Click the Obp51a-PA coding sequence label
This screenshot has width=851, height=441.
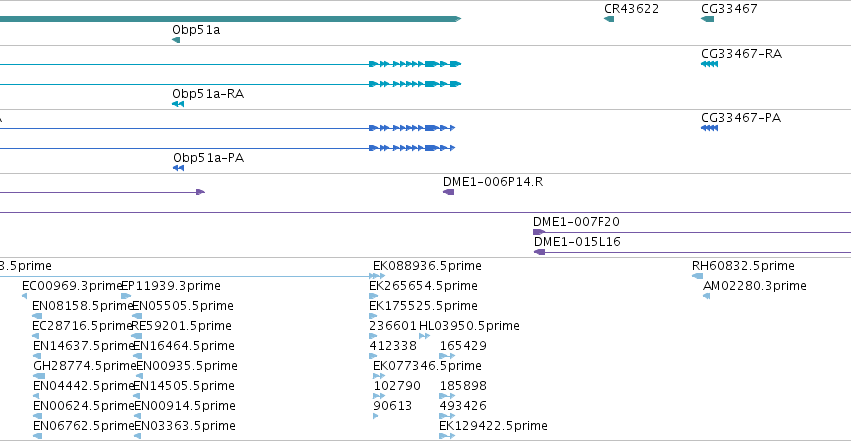tap(208, 158)
